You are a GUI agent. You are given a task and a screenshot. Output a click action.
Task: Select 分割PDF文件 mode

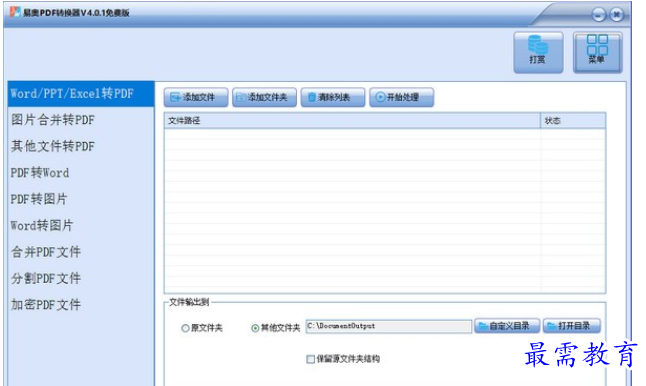81,278
